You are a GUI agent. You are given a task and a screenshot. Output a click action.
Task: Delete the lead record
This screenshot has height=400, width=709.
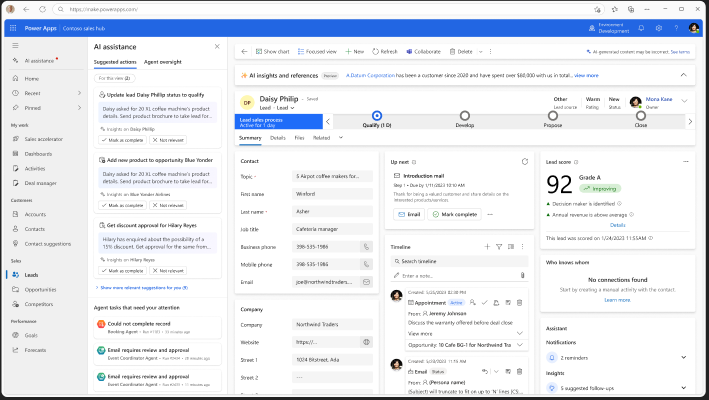click(x=461, y=52)
